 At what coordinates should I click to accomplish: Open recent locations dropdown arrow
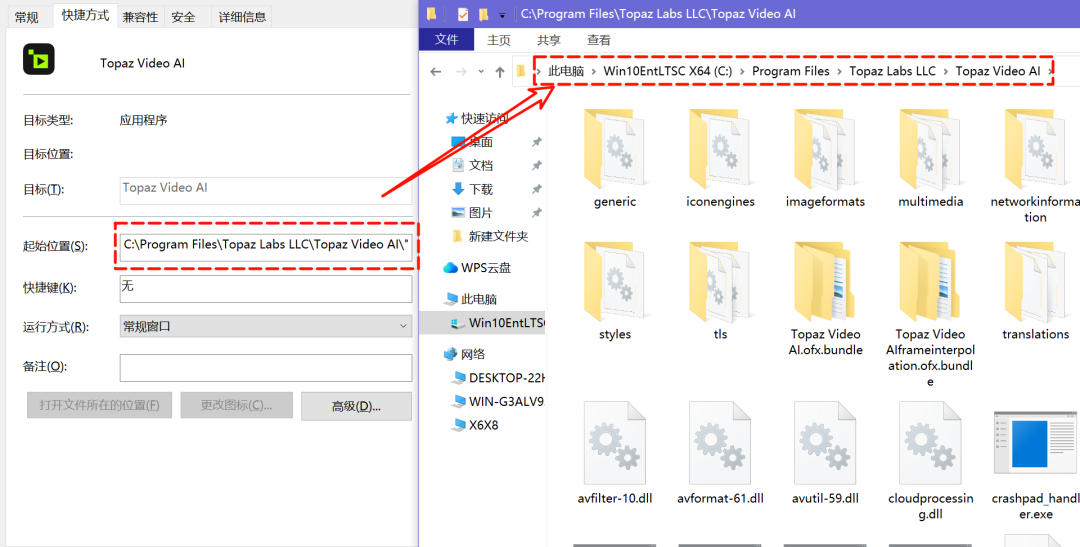481,71
